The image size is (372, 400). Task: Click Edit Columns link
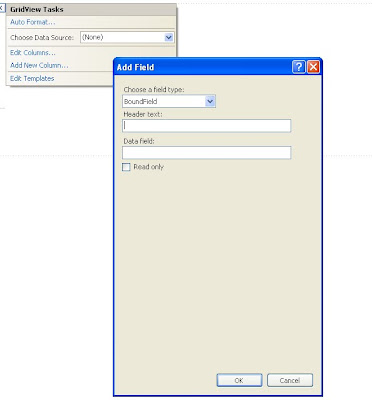pos(33,53)
